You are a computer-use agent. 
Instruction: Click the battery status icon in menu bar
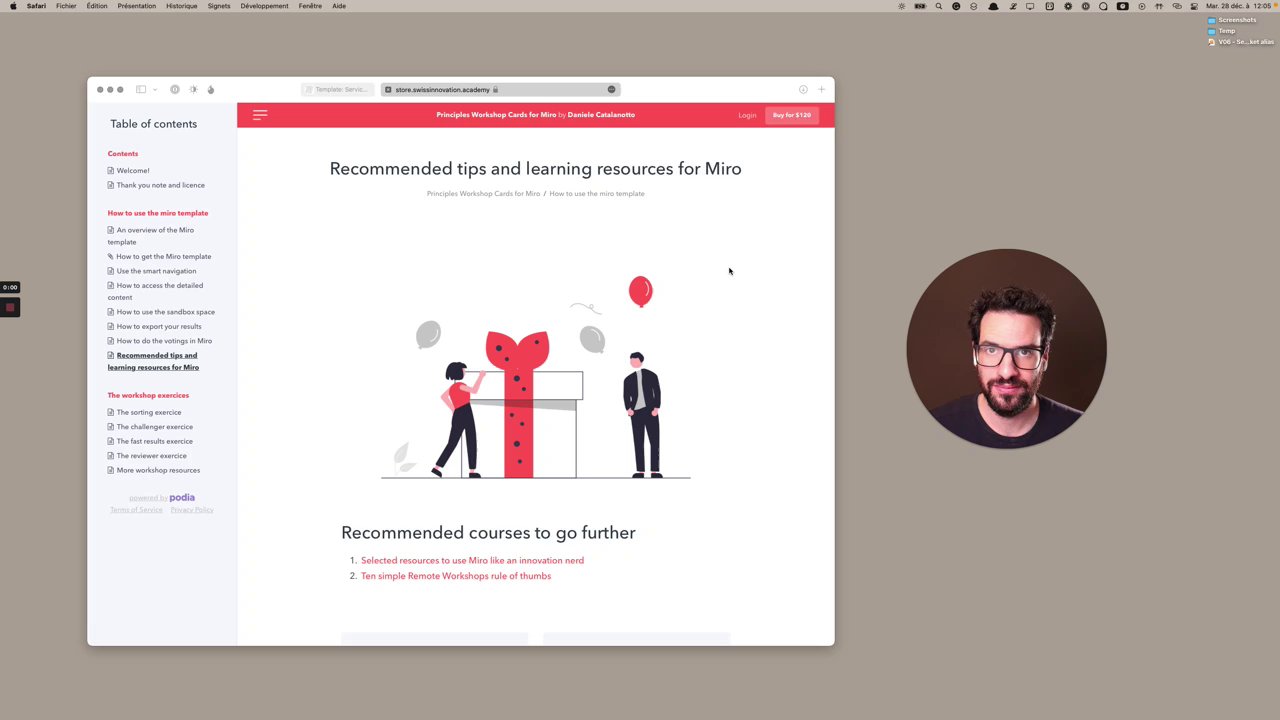tap(920, 6)
